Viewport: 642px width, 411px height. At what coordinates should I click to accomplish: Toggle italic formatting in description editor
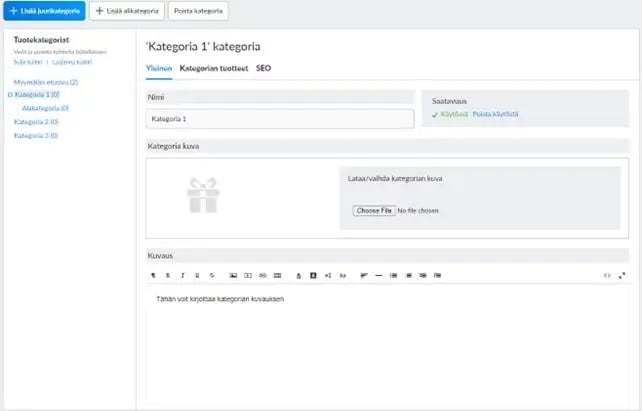point(183,276)
